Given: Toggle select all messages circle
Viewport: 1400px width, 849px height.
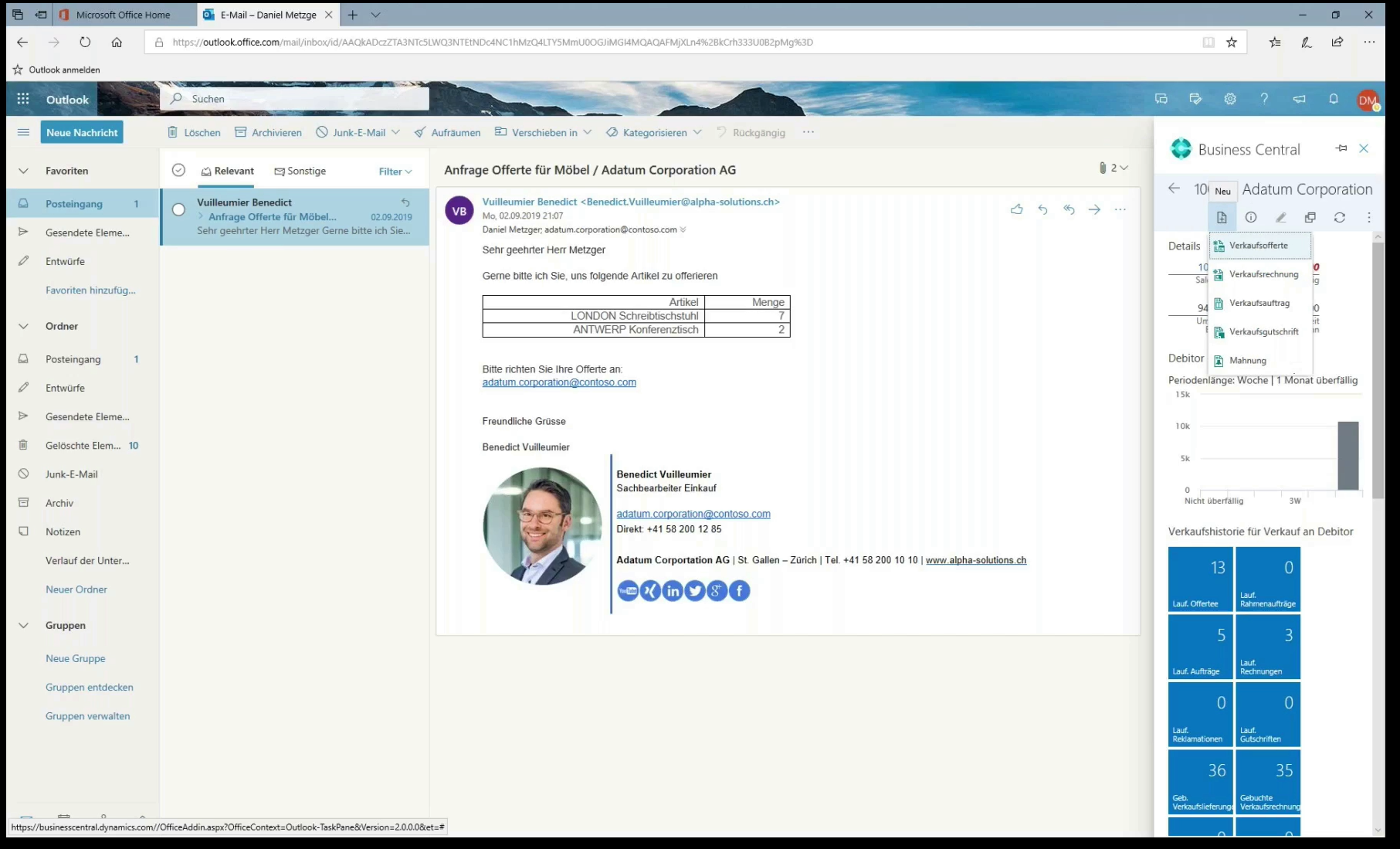Looking at the screenshot, I should point(178,170).
